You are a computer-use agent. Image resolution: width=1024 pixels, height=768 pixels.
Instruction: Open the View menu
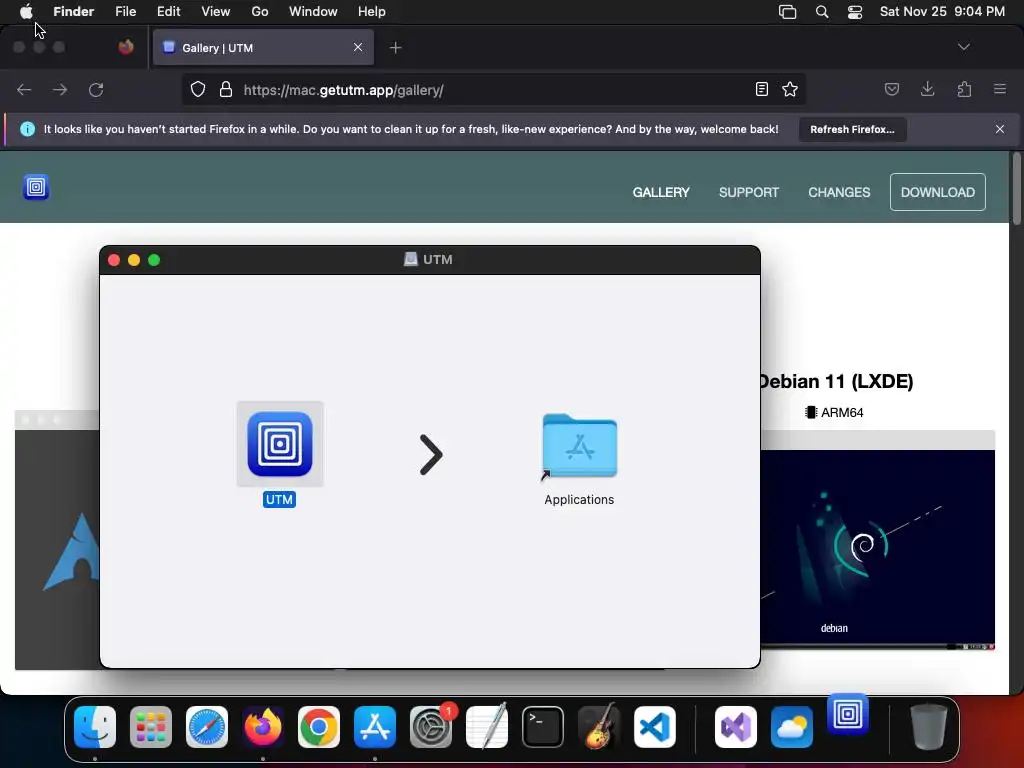pos(216,12)
